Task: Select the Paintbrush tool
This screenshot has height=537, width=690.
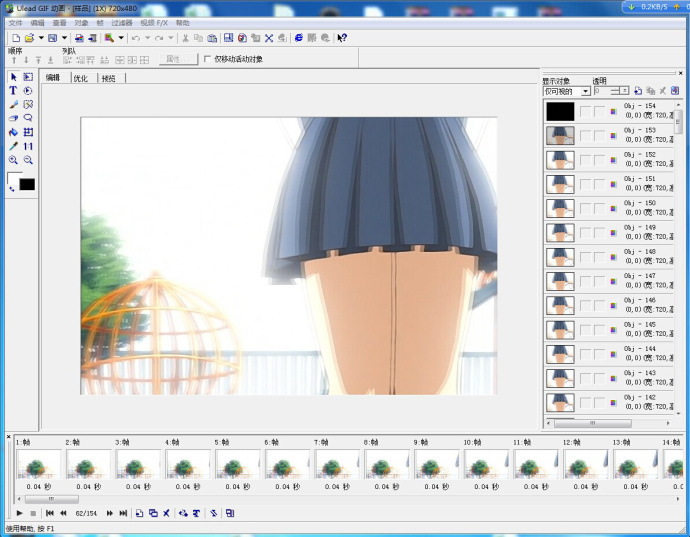Action: pos(13,105)
